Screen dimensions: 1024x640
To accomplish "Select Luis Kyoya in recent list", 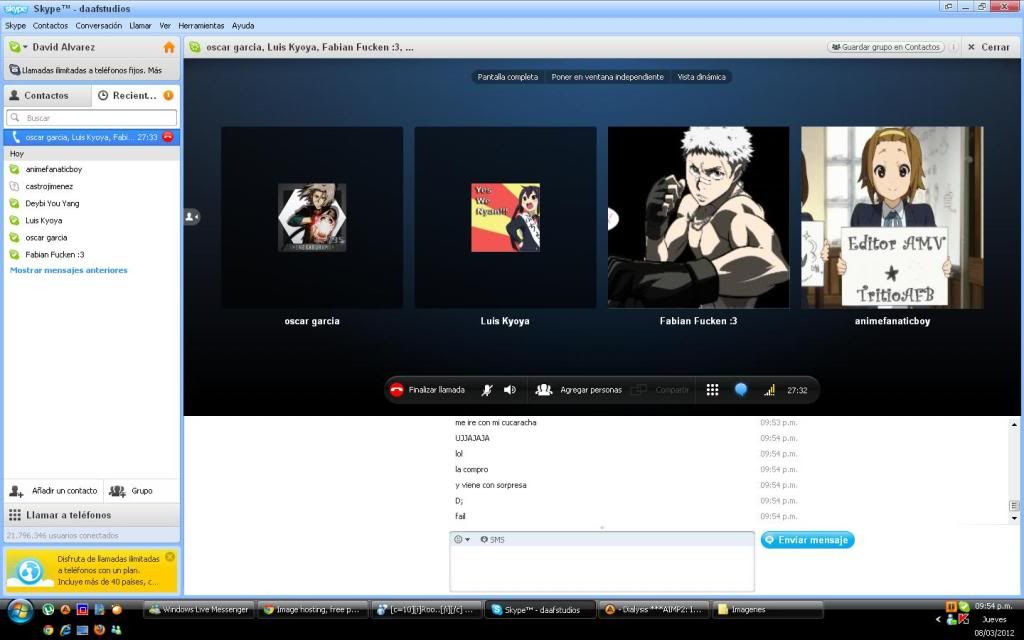I will pos(91,220).
